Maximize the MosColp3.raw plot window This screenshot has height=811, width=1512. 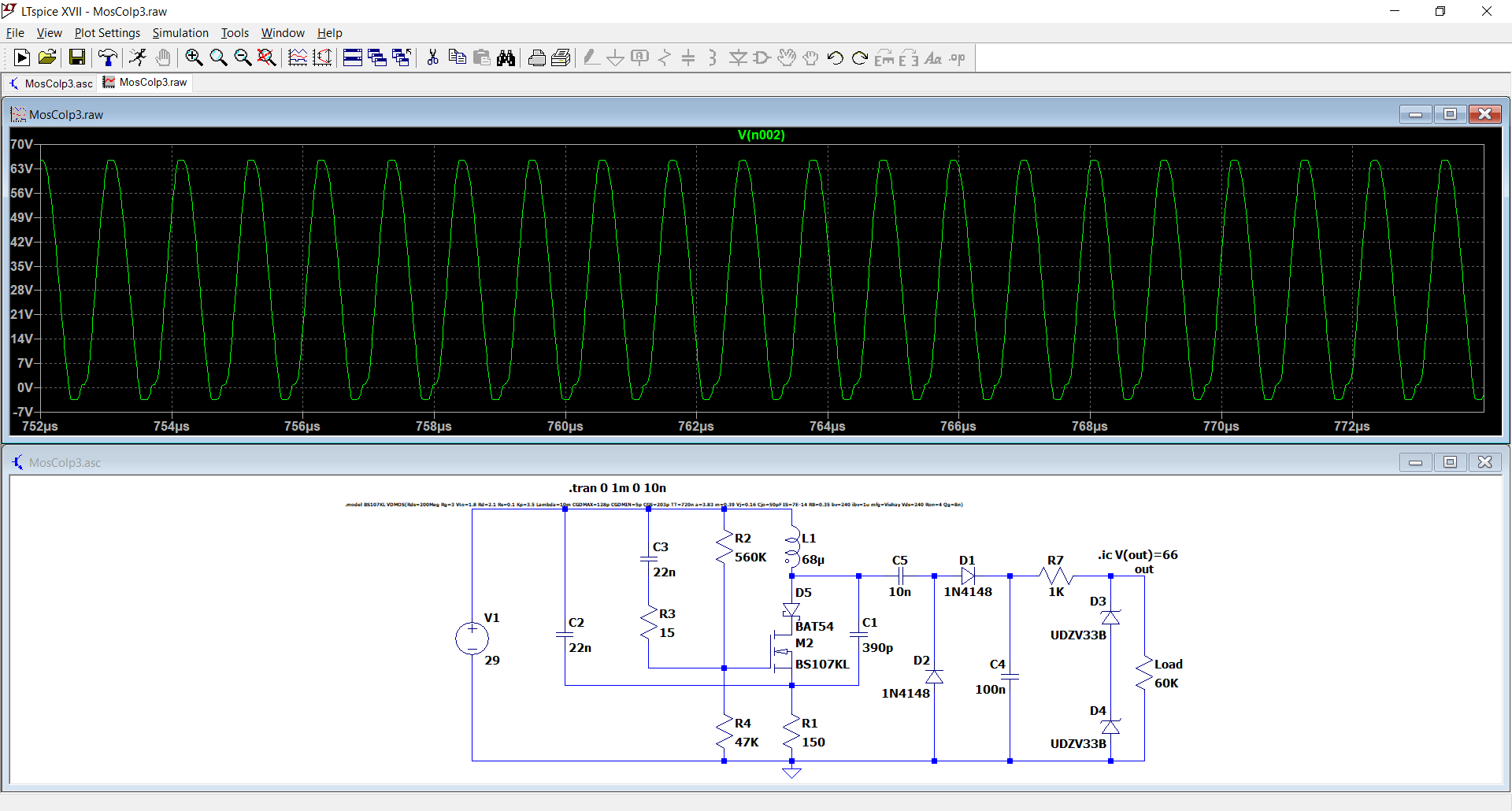(x=1450, y=114)
